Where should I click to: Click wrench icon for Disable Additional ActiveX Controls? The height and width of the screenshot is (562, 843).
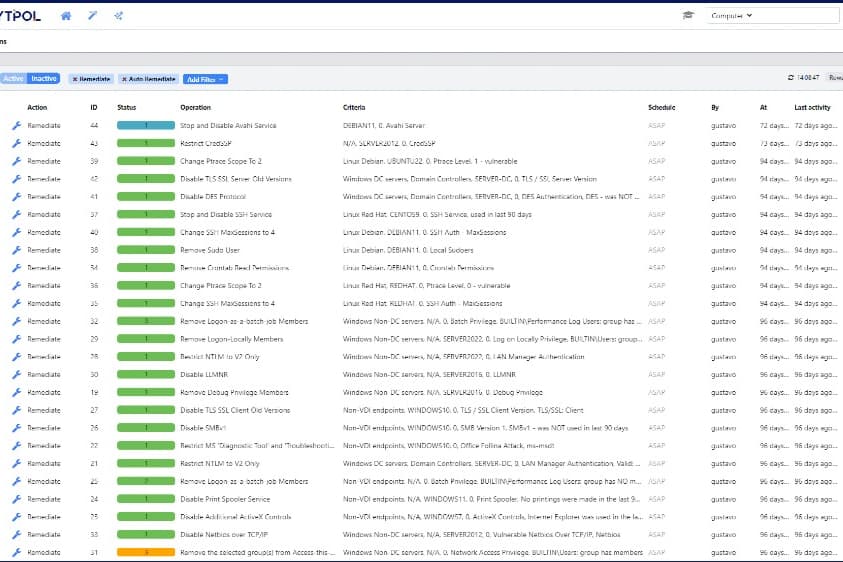click(16, 517)
